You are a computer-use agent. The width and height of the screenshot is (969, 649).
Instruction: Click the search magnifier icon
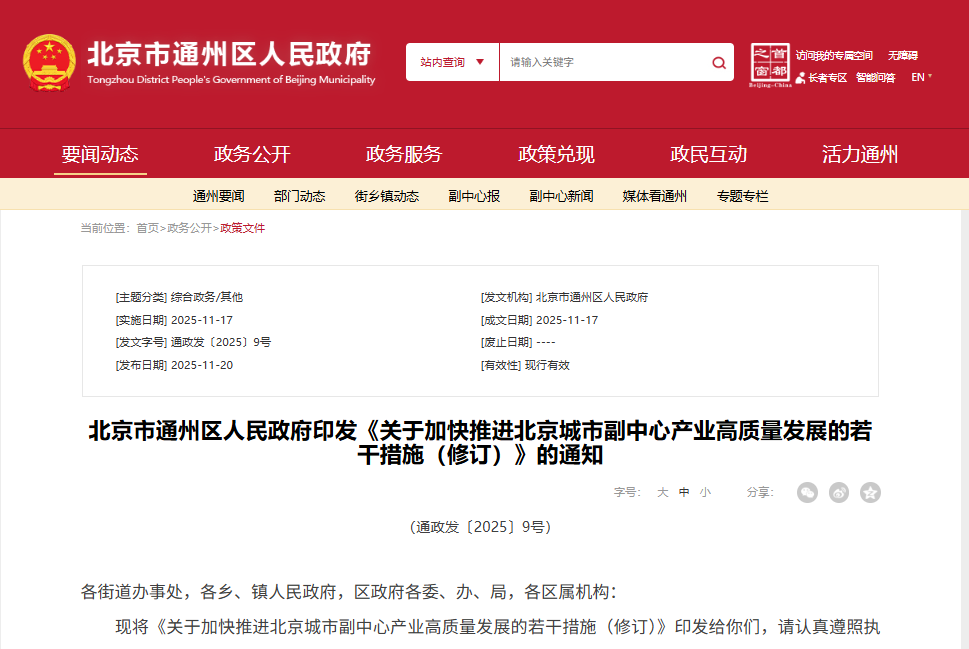(x=718, y=61)
